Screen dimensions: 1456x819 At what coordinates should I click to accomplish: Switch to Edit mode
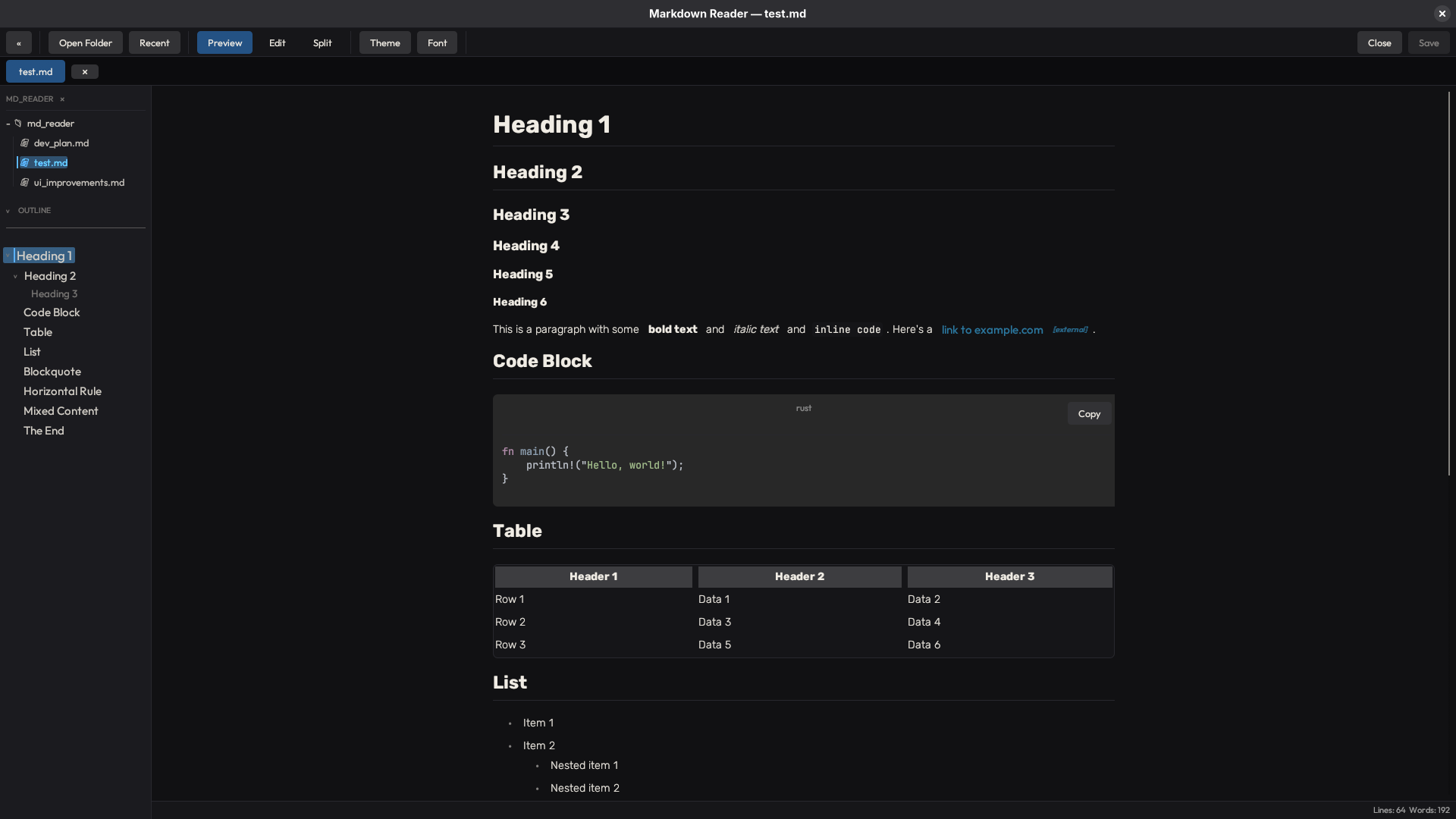click(276, 42)
